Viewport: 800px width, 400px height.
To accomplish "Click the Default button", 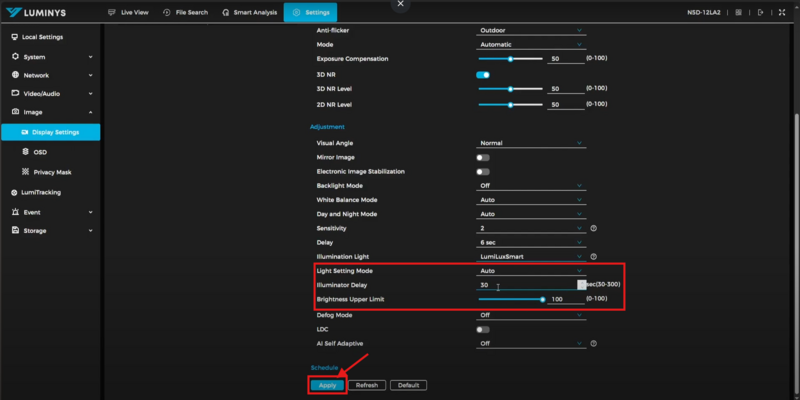I will 408,385.
